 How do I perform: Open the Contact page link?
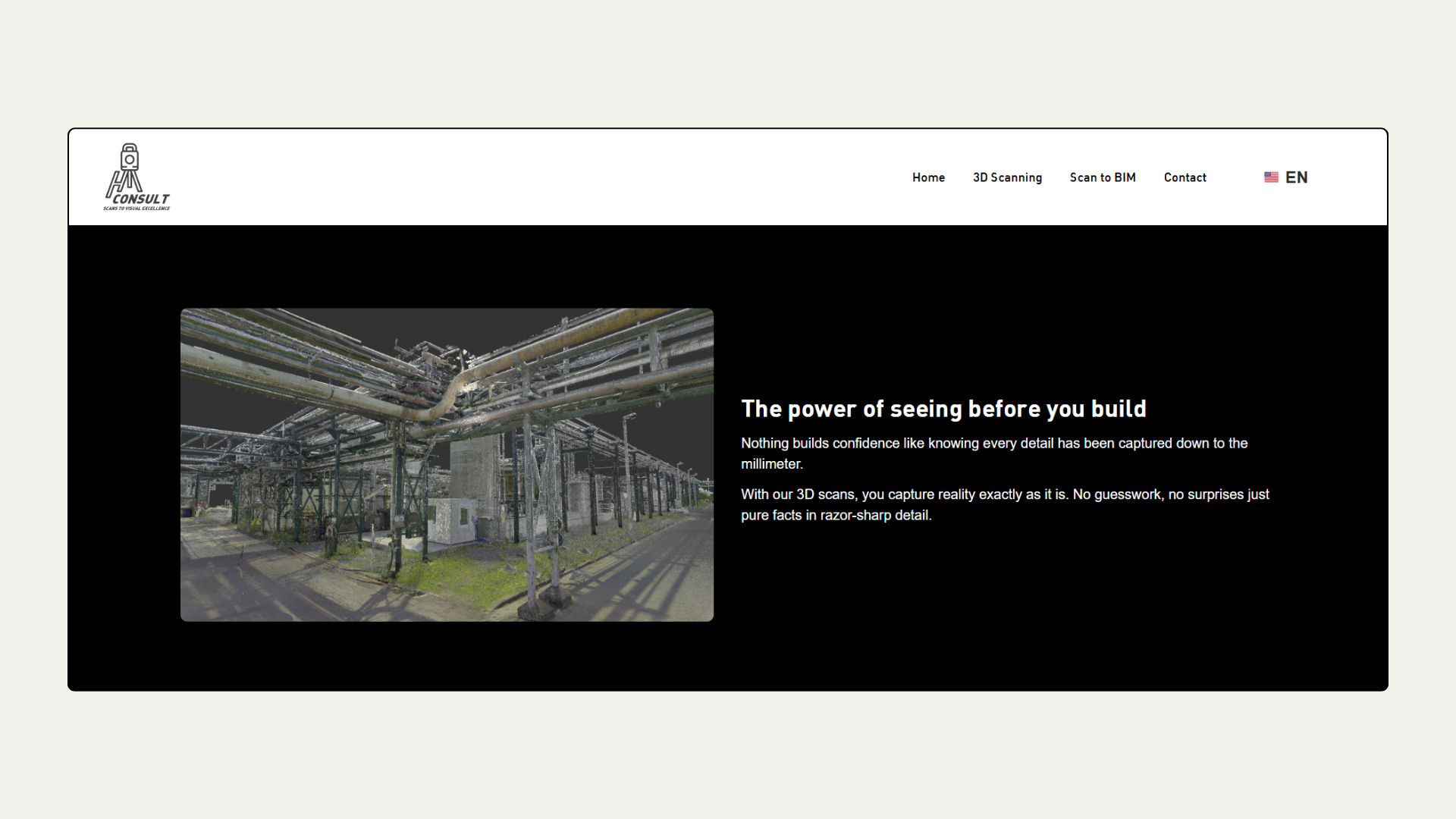1185,177
